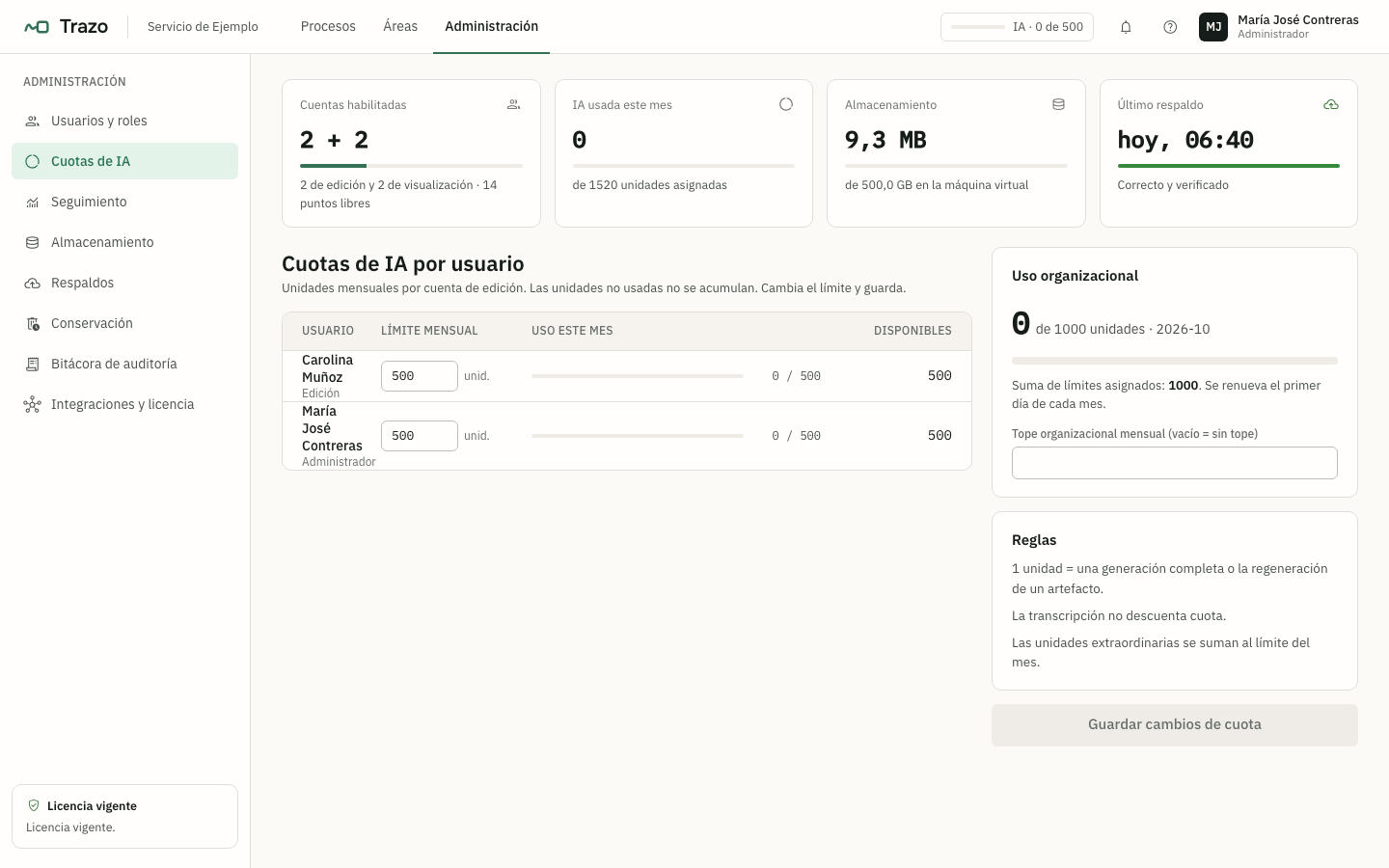Open Respaldos section
The image size is (1389, 868).
(x=124, y=283)
